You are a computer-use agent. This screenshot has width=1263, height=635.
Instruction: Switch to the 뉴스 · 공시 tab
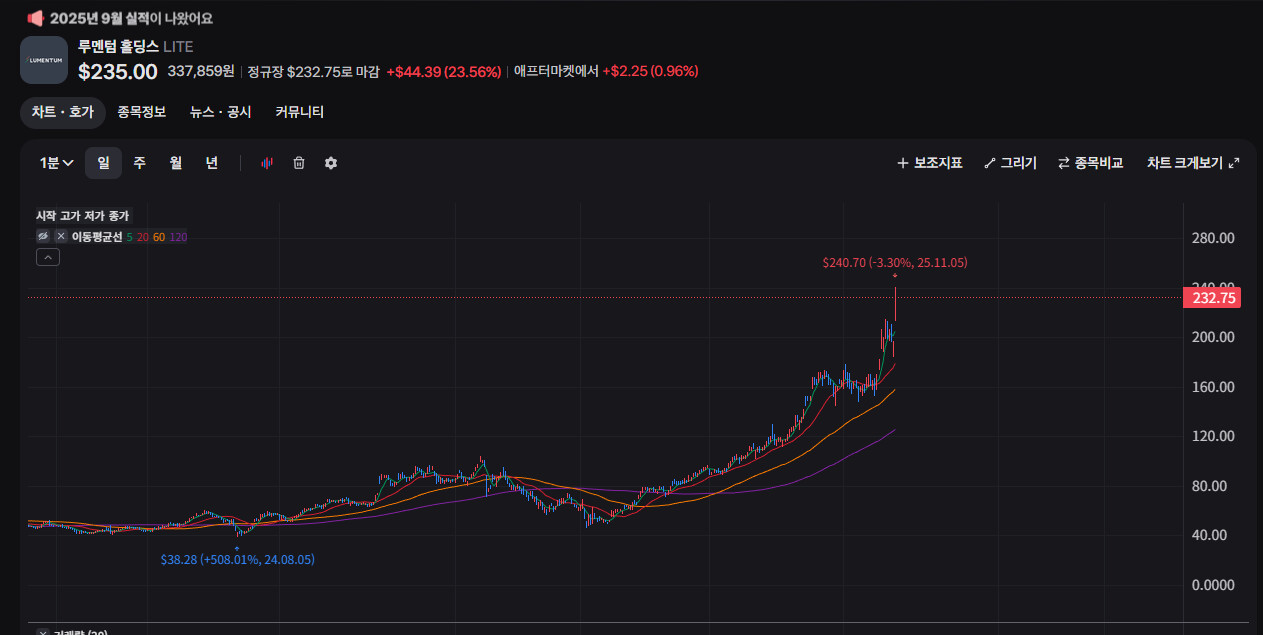(x=221, y=113)
